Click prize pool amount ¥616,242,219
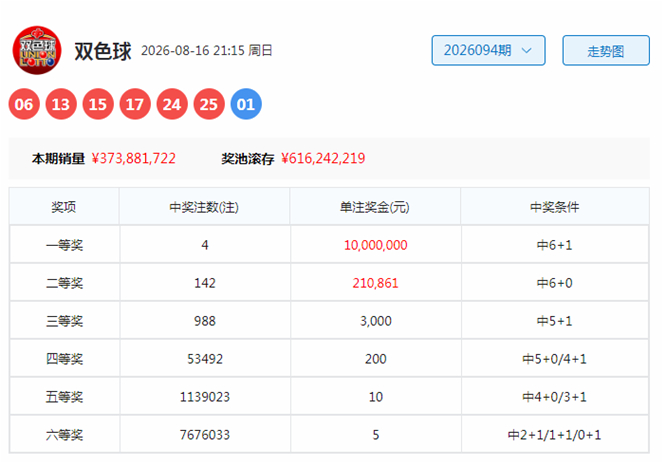Viewport: 662px width, 462px height. [323, 158]
